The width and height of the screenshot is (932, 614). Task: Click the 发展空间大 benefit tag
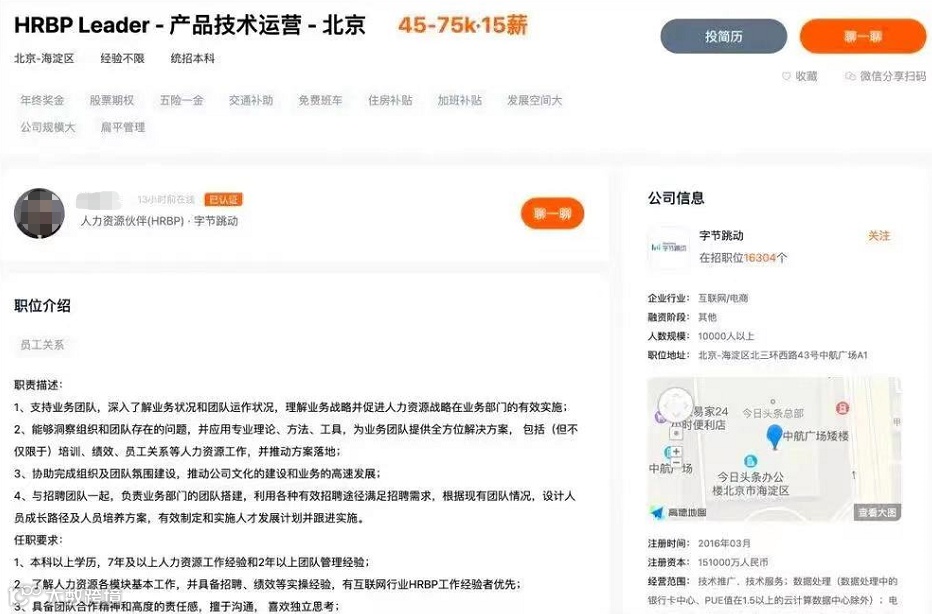(x=534, y=100)
